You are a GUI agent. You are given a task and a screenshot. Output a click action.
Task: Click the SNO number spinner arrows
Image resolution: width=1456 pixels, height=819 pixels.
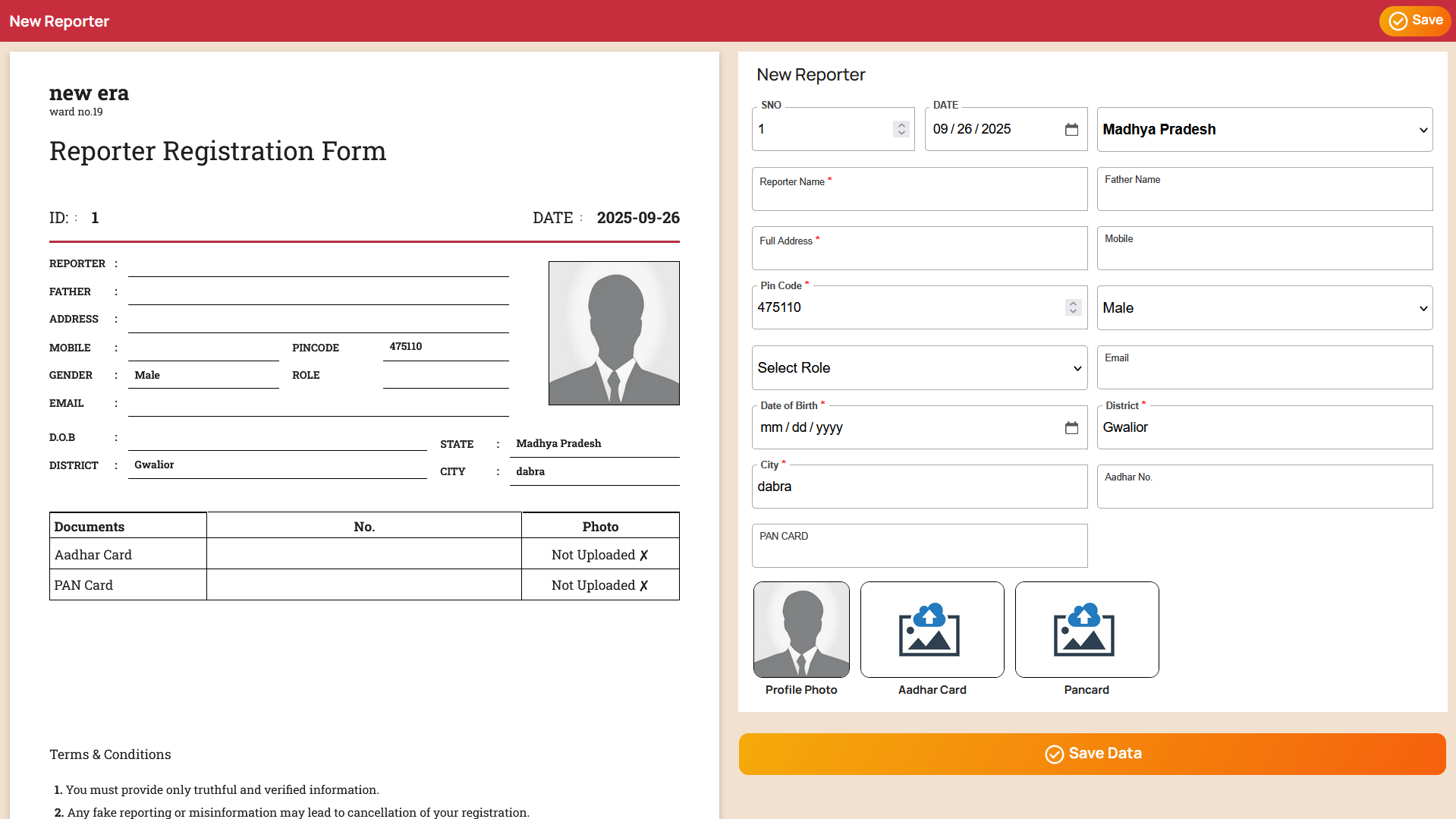pos(901,130)
